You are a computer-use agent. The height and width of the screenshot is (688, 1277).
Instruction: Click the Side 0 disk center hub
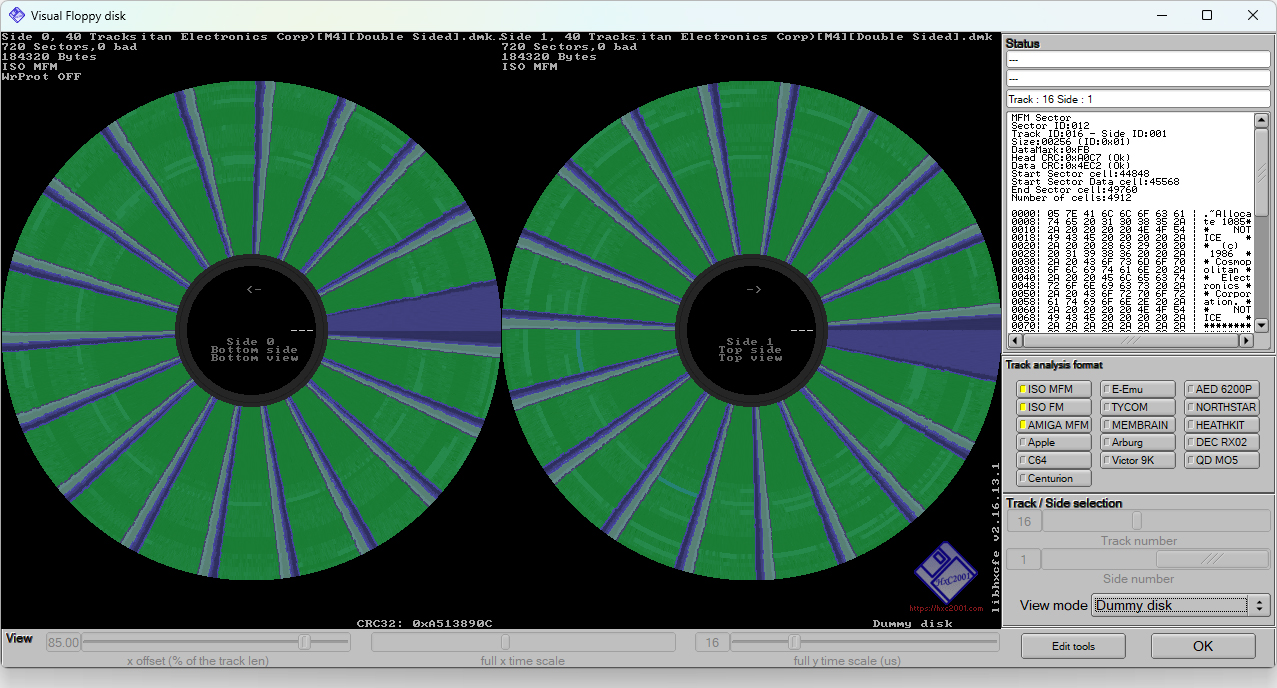click(x=251, y=329)
